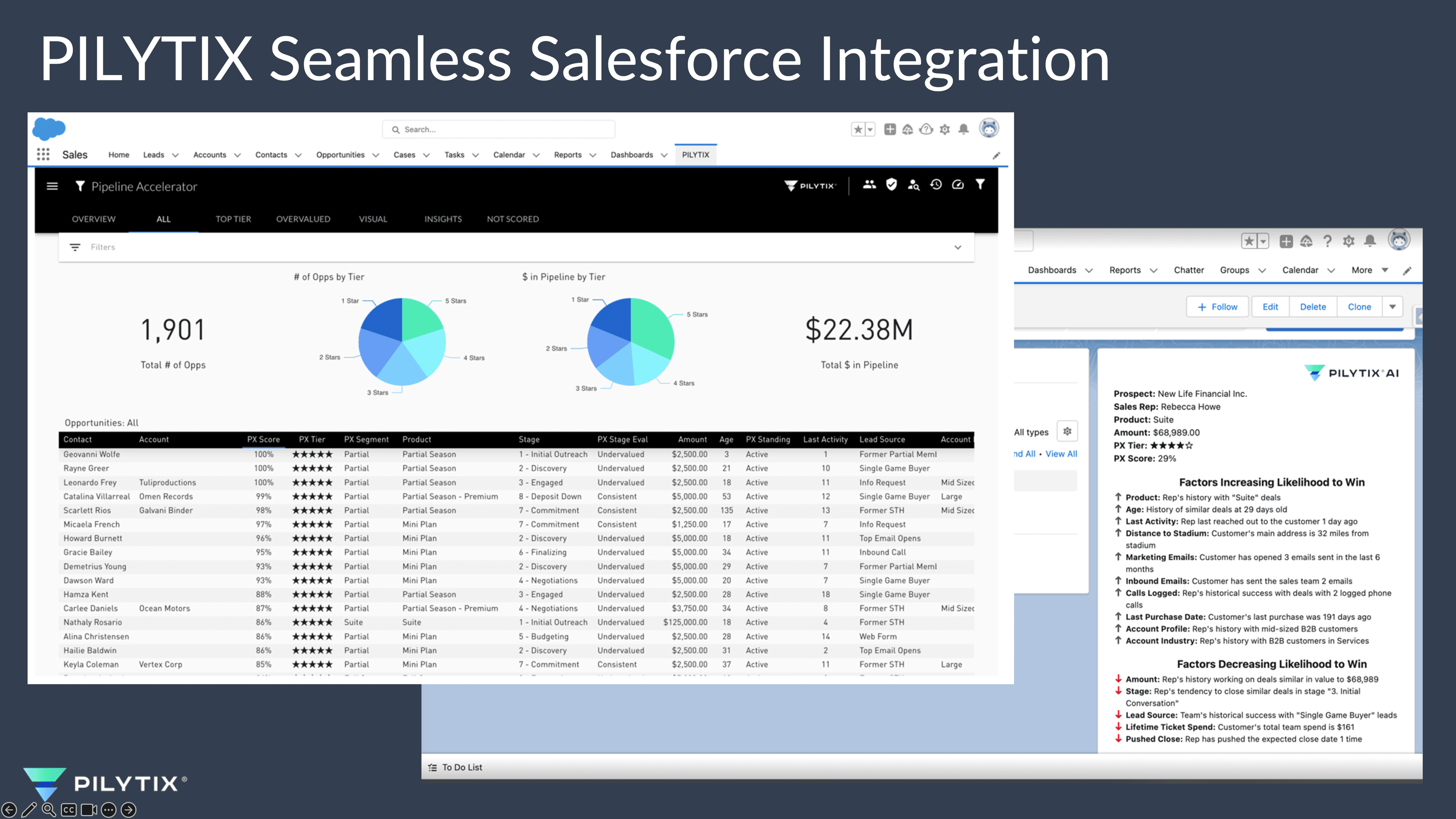The width and height of the screenshot is (1456, 819).
Task: Go to previous slide arrow
Action: click(9, 810)
